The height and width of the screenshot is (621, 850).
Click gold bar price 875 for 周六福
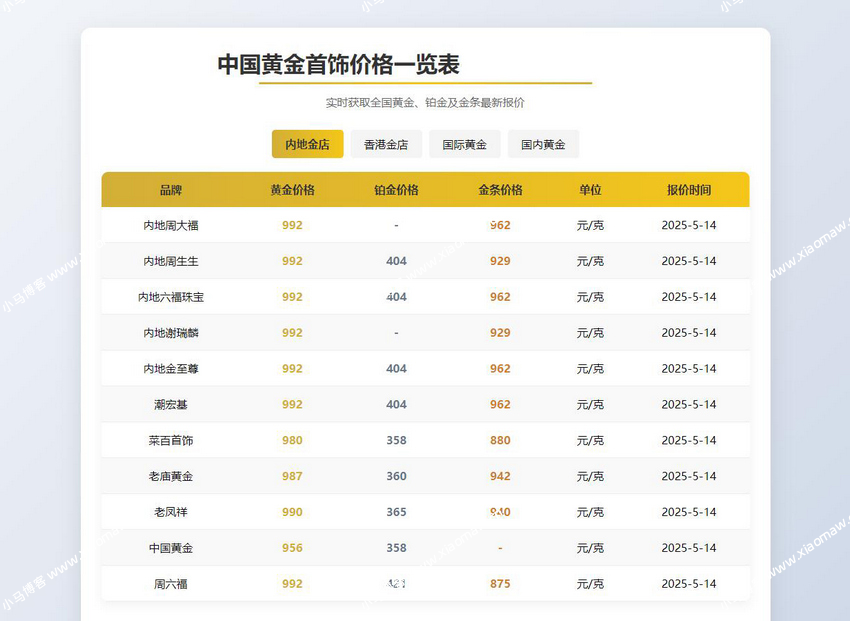tap(500, 584)
